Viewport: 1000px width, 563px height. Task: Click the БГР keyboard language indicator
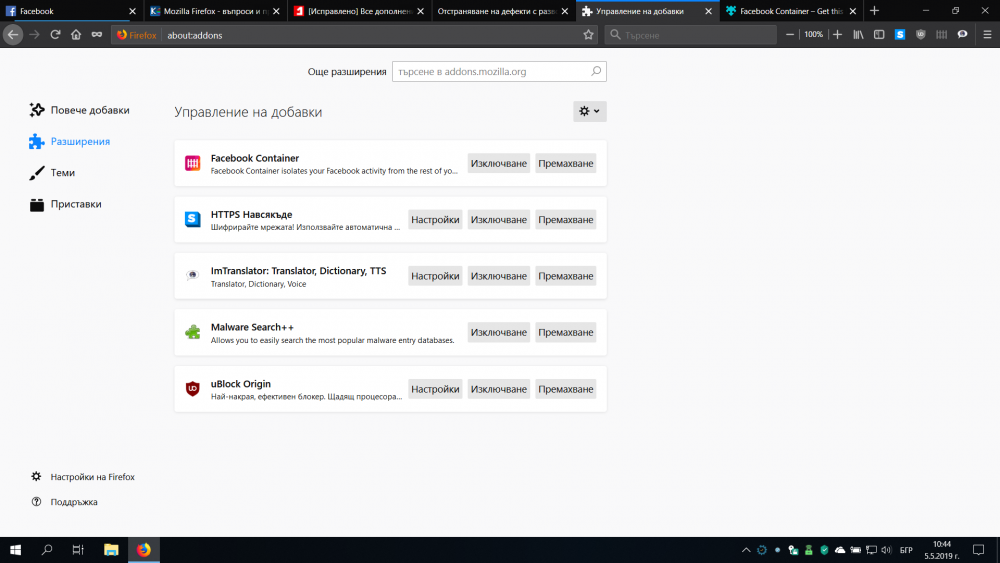906,550
